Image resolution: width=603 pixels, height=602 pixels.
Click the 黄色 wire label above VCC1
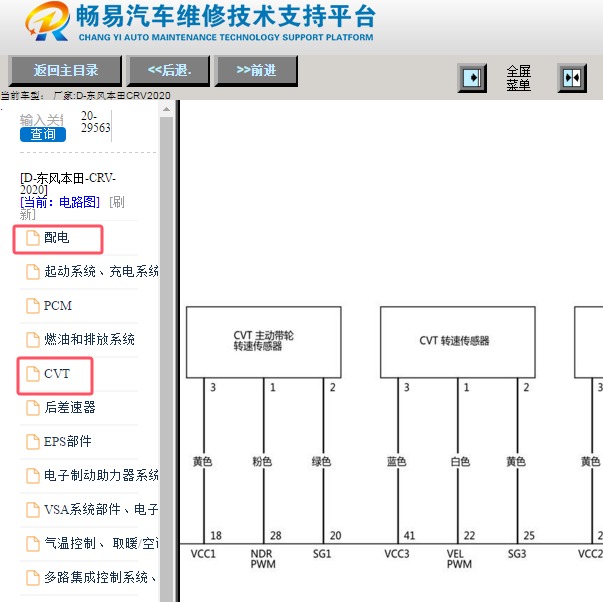(203, 461)
